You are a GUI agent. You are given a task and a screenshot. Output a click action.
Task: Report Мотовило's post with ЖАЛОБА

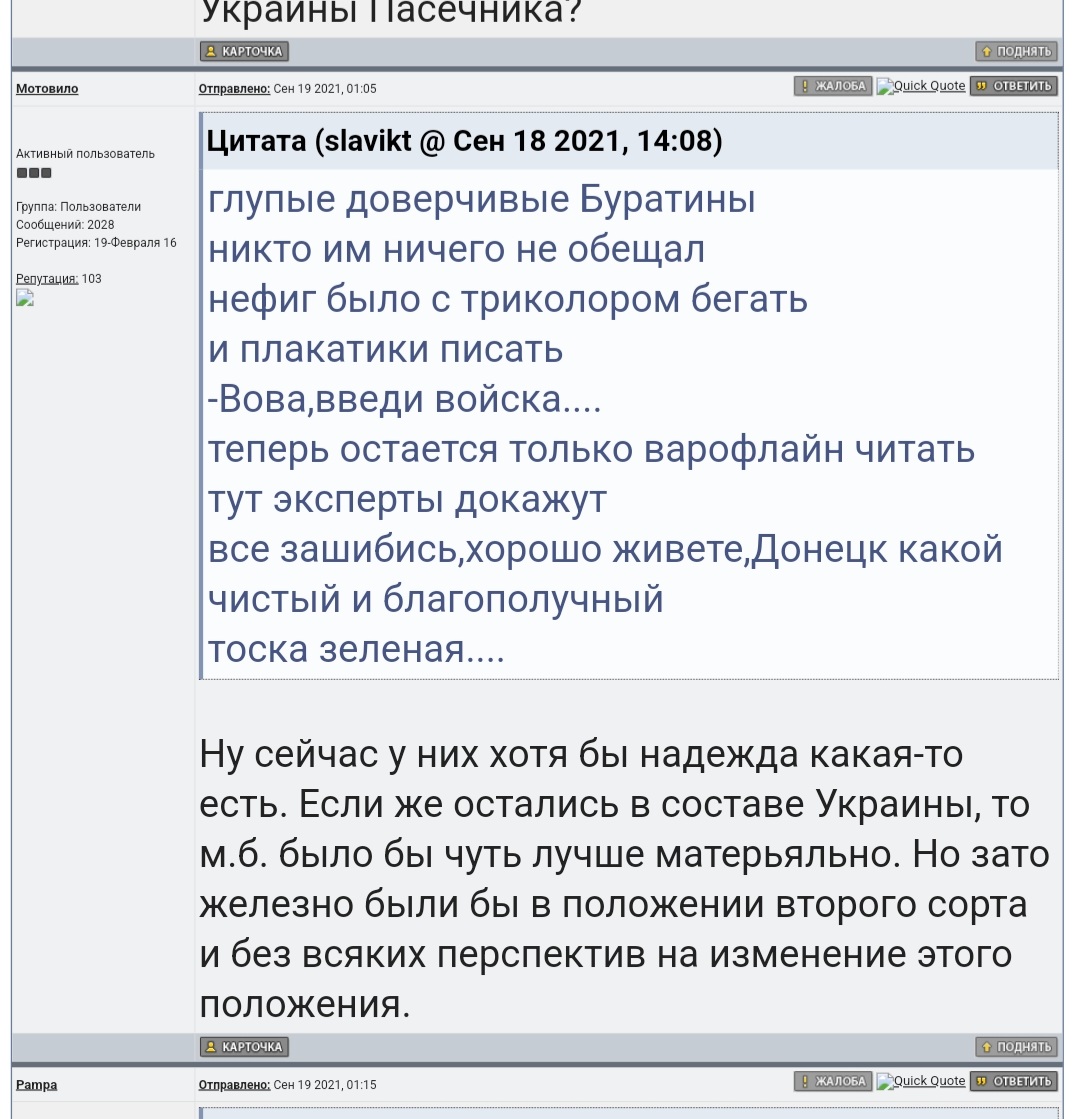pyautogui.click(x=833, y=86)
